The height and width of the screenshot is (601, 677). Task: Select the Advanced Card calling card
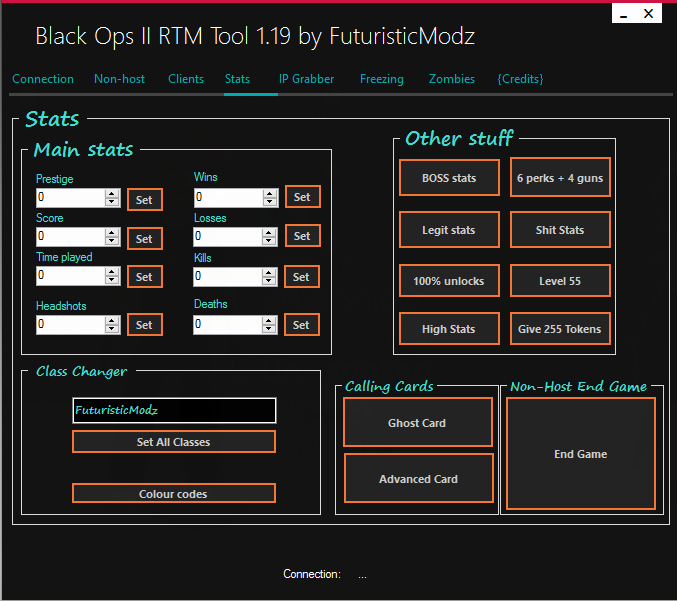pyautogui.click(x=418, y=478)
